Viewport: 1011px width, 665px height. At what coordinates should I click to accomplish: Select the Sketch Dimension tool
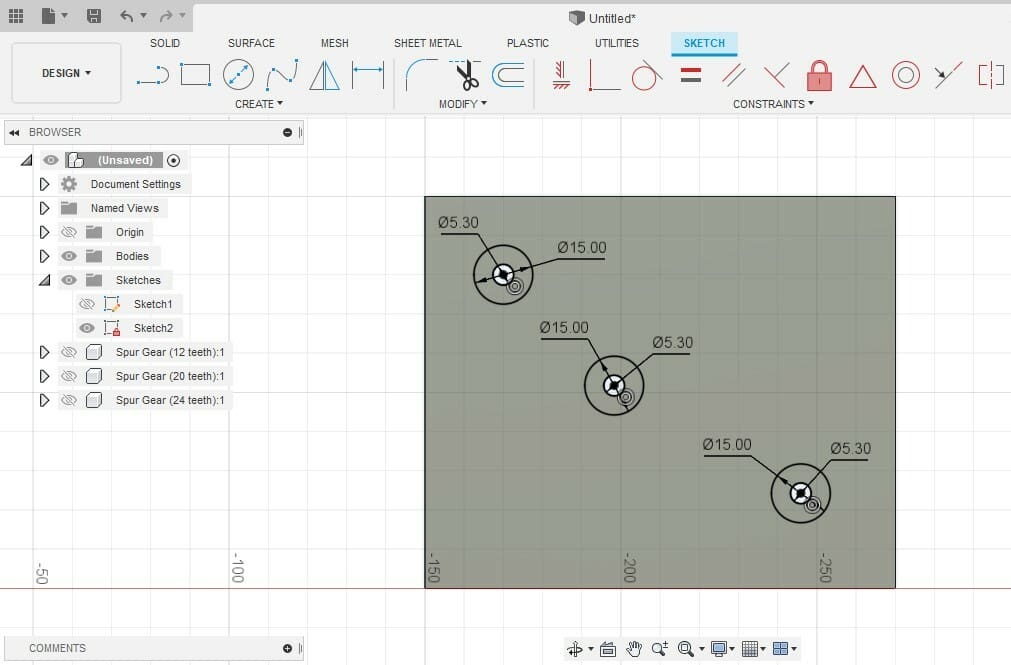(368, 75)
